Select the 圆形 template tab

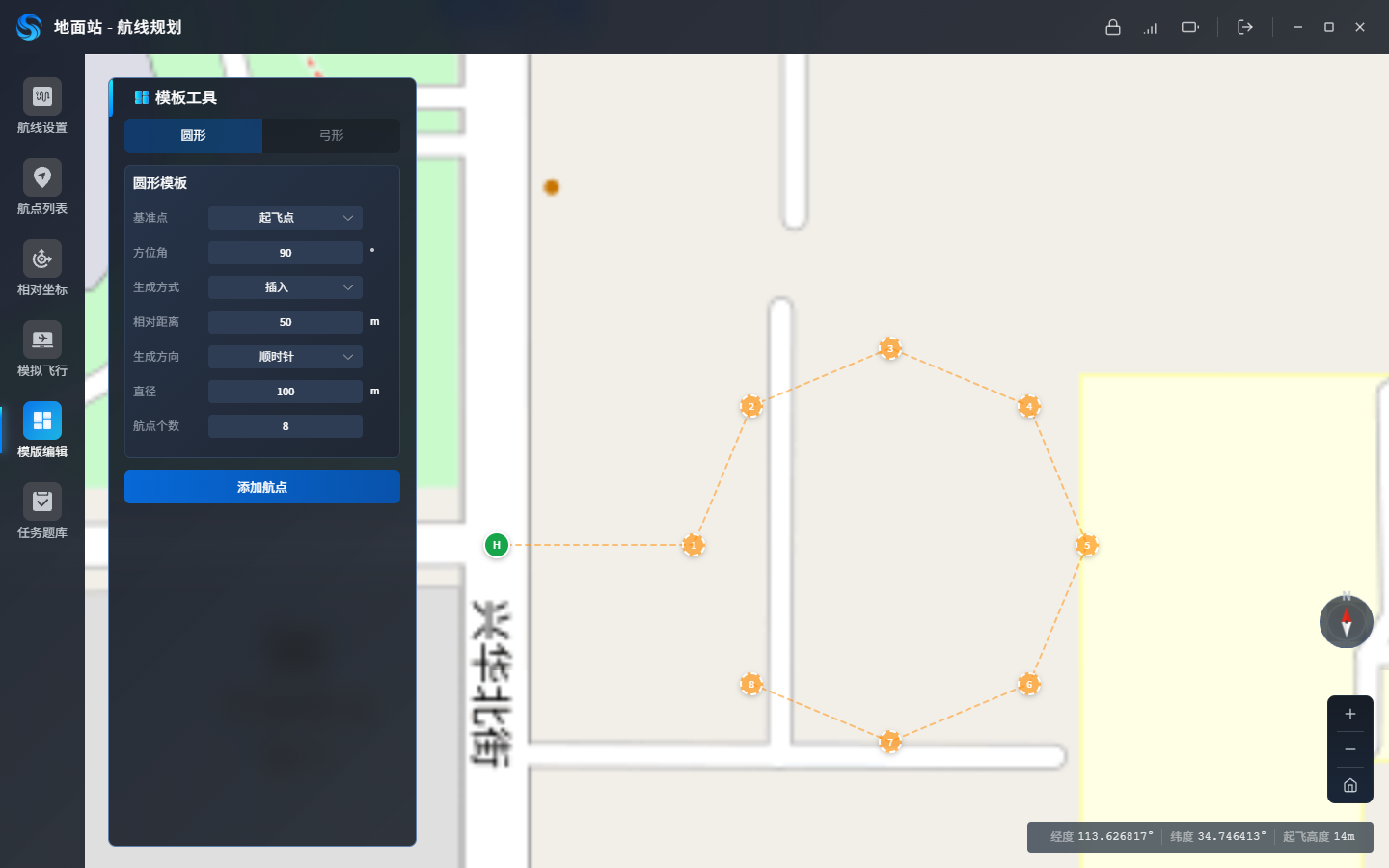193,136
